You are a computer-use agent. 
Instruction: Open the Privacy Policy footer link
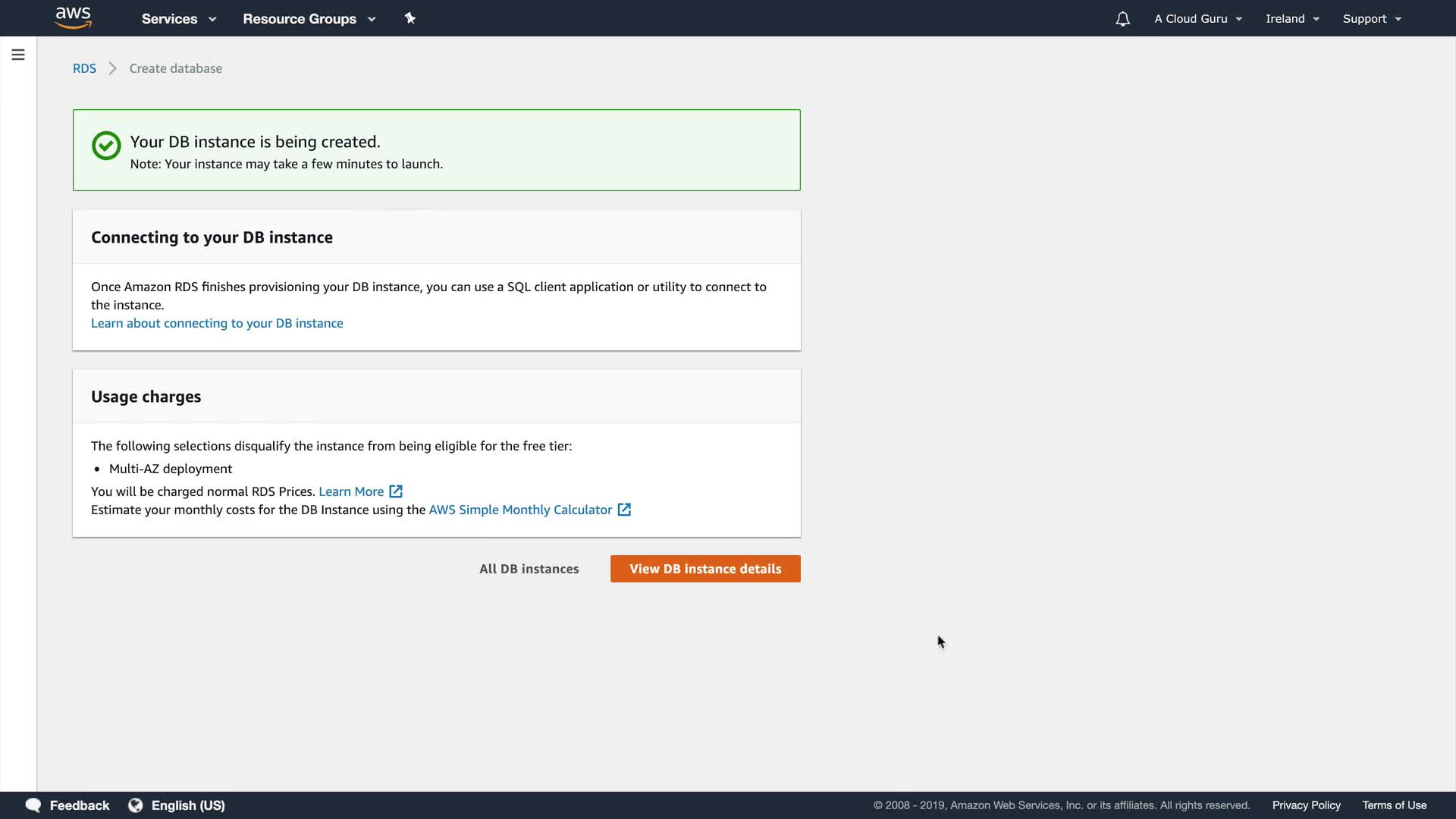(x=1306, y=805)
